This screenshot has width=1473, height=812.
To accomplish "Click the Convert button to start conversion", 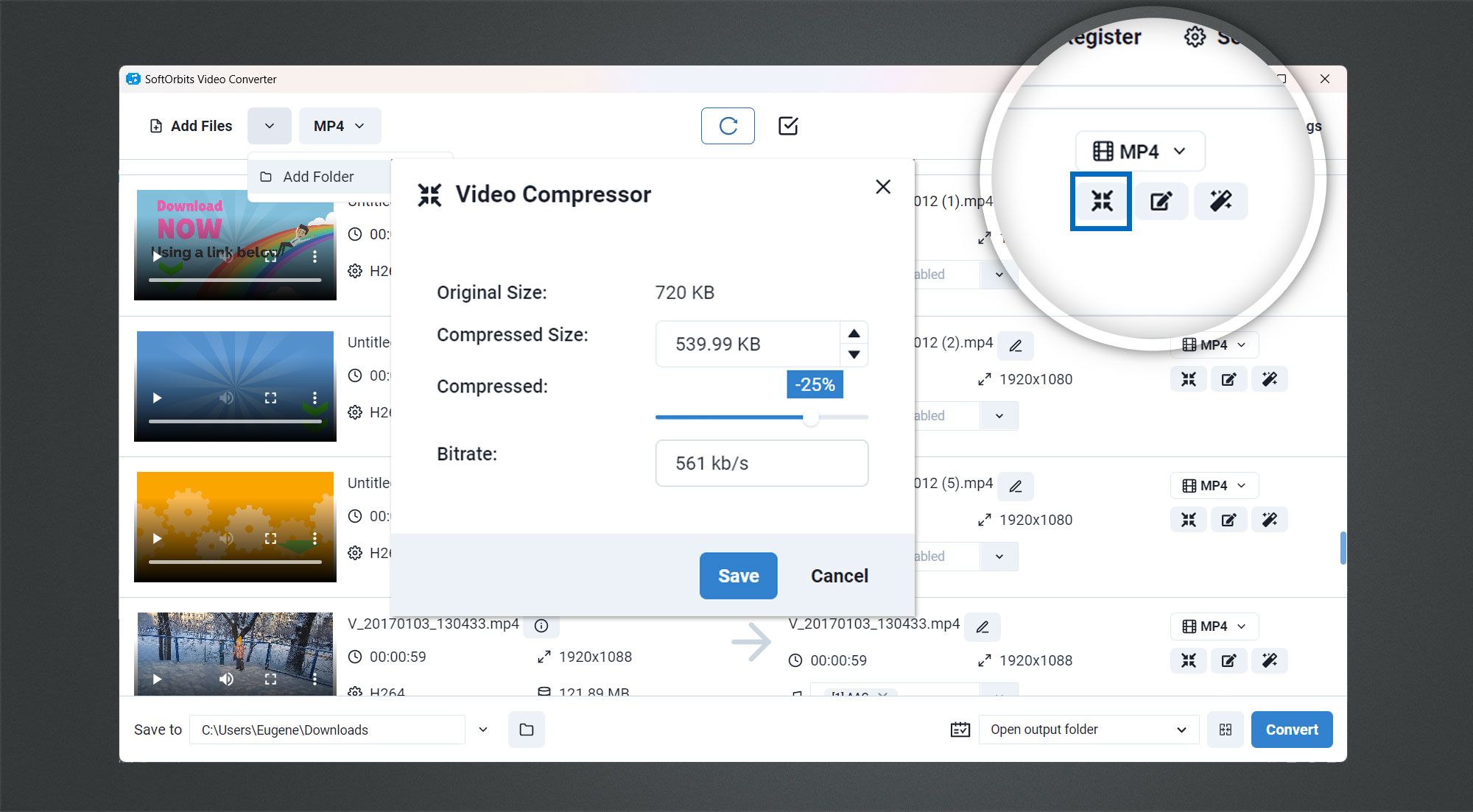I will tap(1292, 729).
